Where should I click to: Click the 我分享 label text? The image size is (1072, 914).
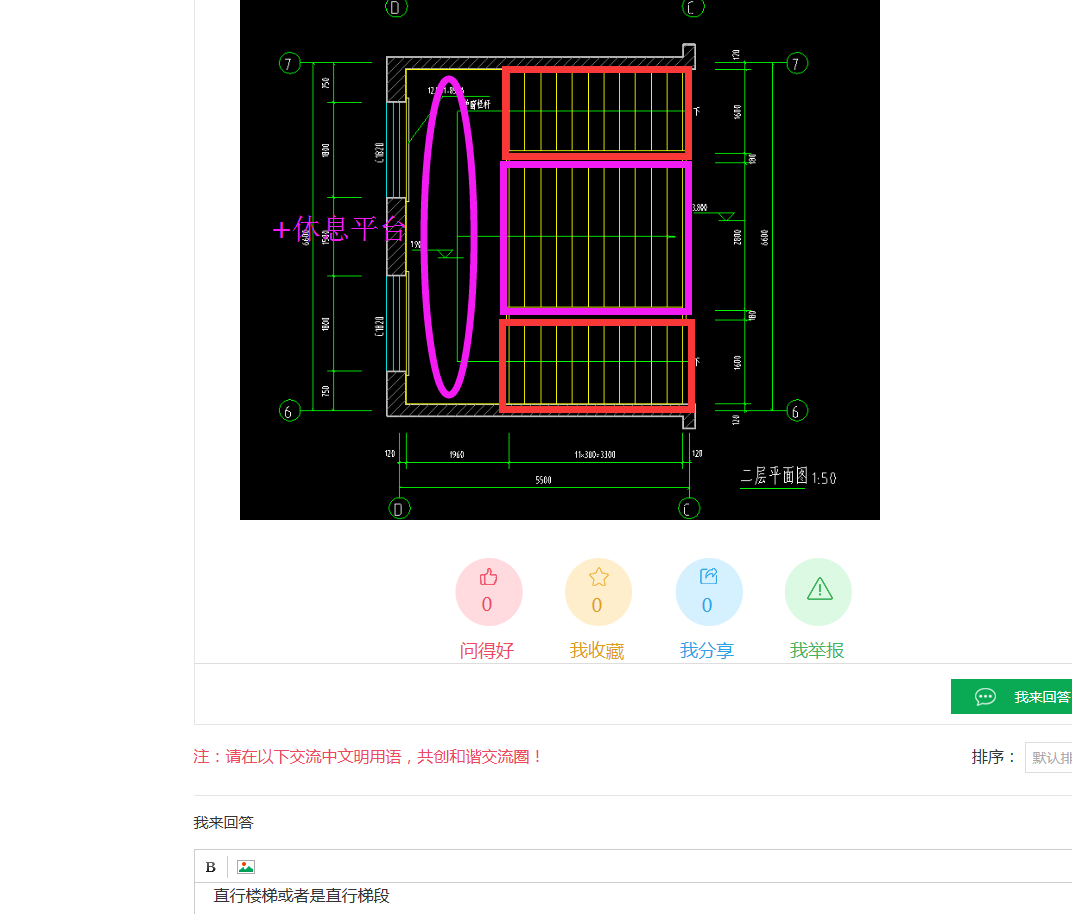(x=707, y=651)
